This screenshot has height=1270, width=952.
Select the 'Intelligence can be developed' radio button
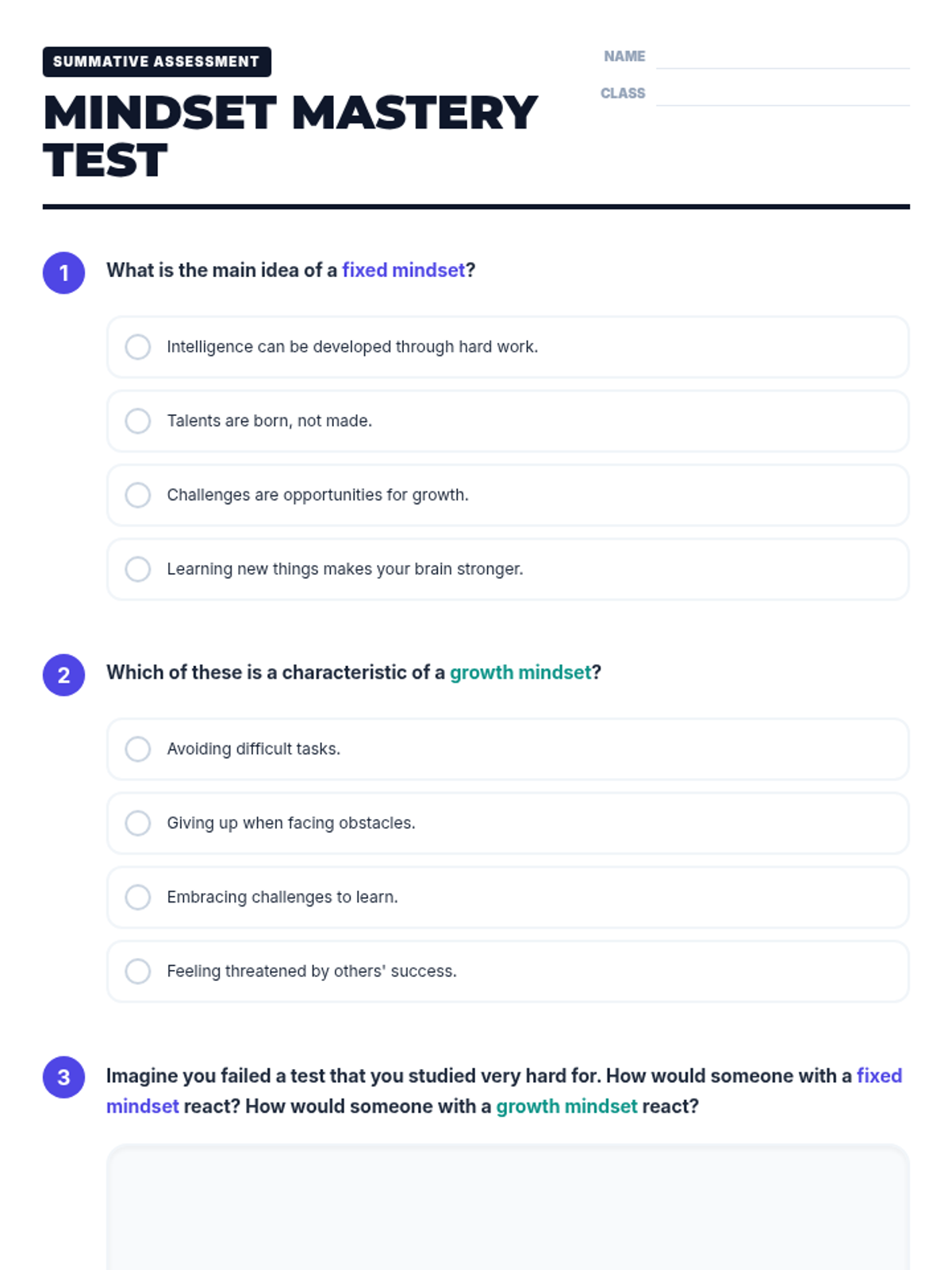tap(137, 347)
